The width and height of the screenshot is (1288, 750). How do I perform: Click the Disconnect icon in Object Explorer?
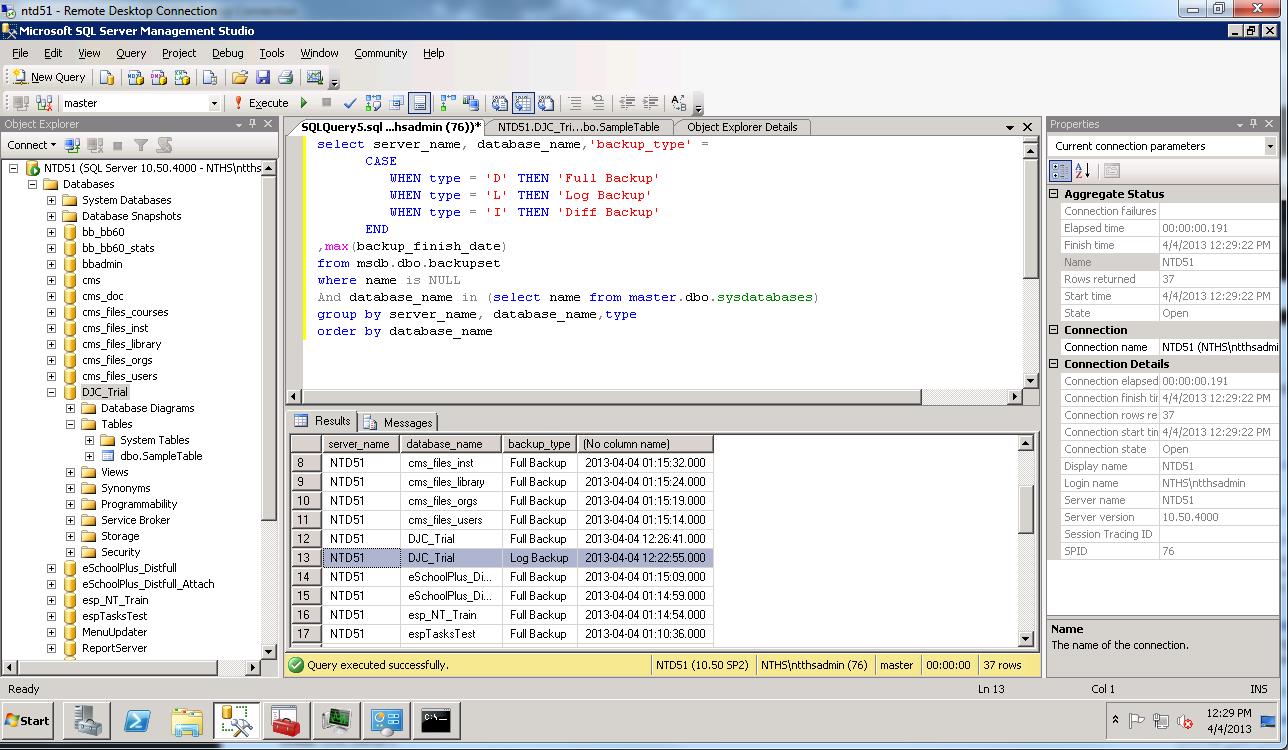pos(95,145)
